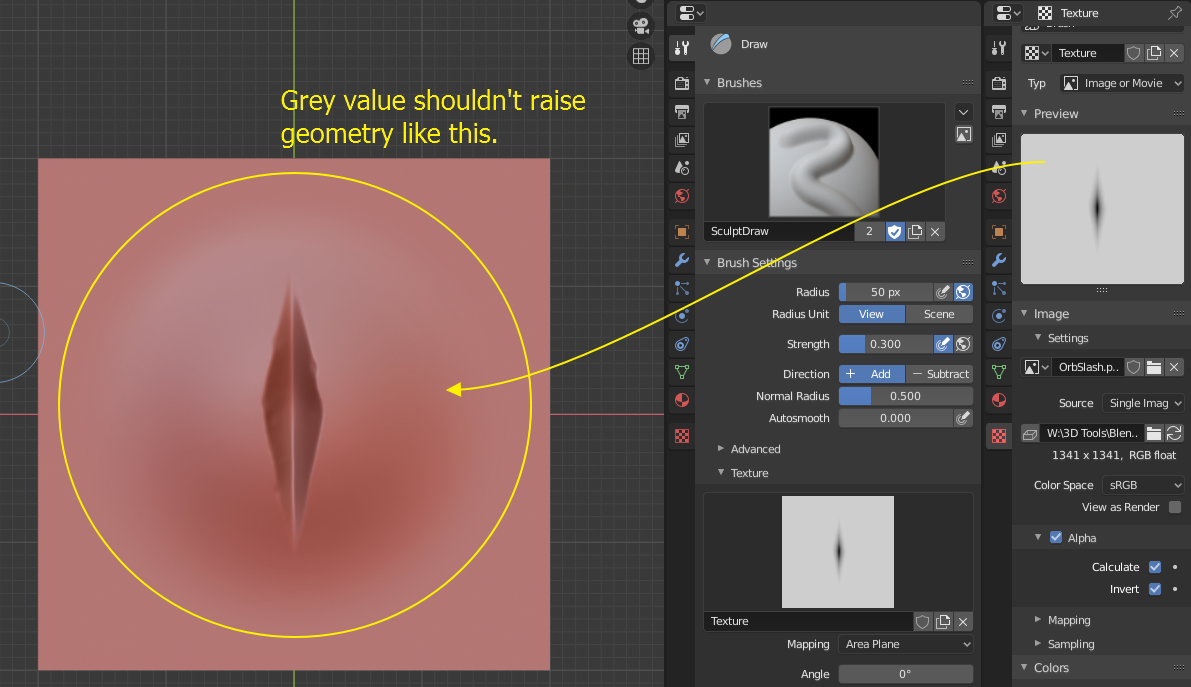Image resolution: width=1191 pixels, height=687 pixels.
Task: Open Output tab in right Texture panel
Action: coord(999,112)
